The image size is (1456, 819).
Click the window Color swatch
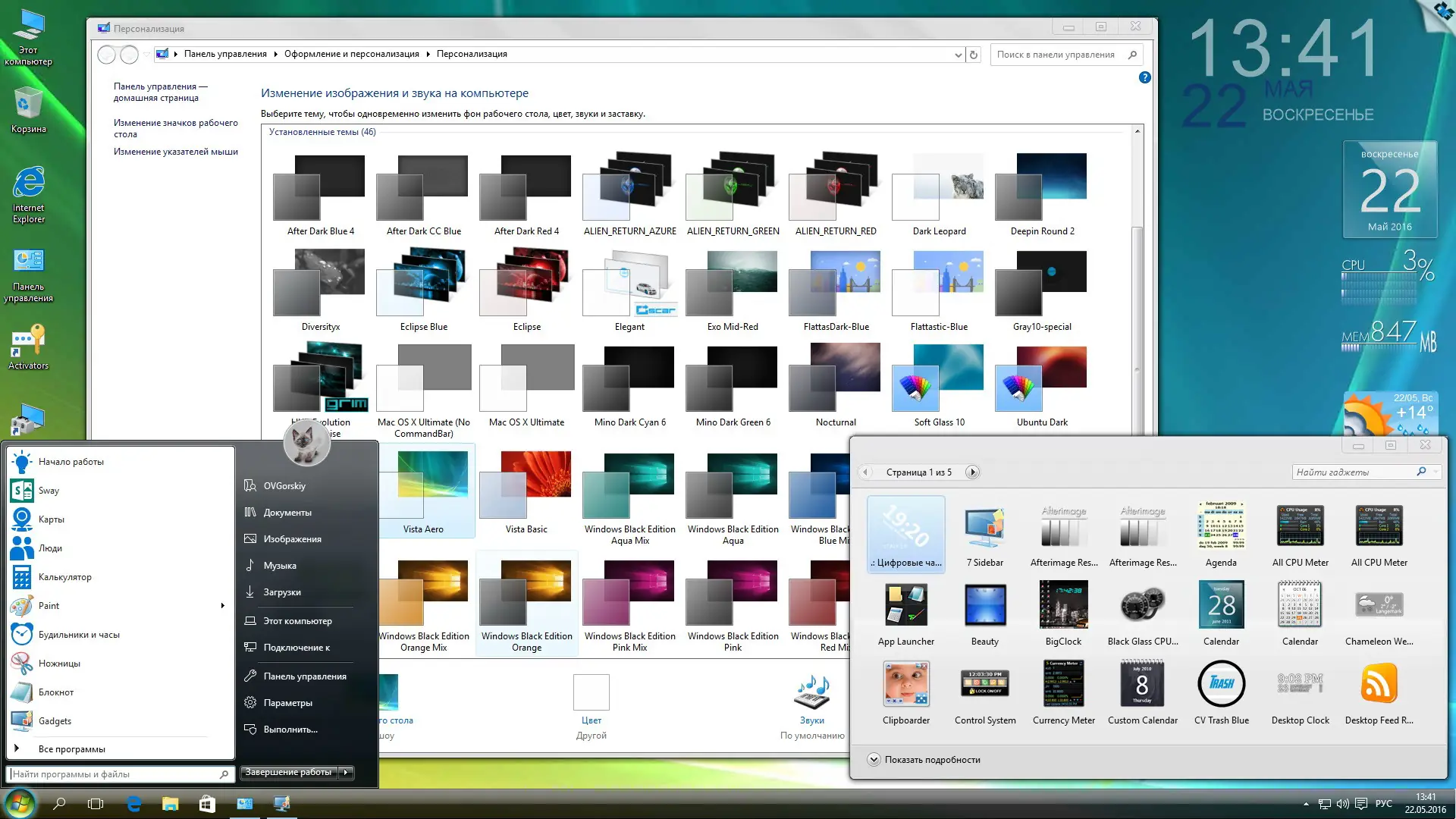click(591, 693)
